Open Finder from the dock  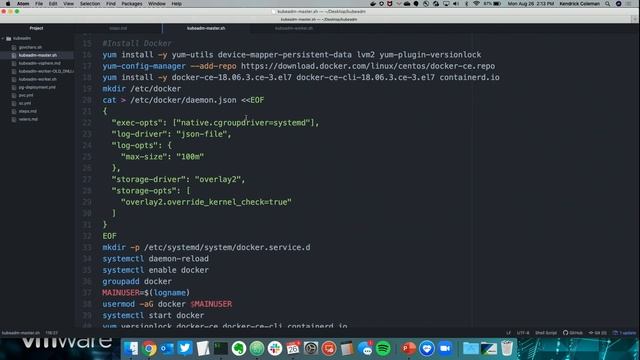131,348
